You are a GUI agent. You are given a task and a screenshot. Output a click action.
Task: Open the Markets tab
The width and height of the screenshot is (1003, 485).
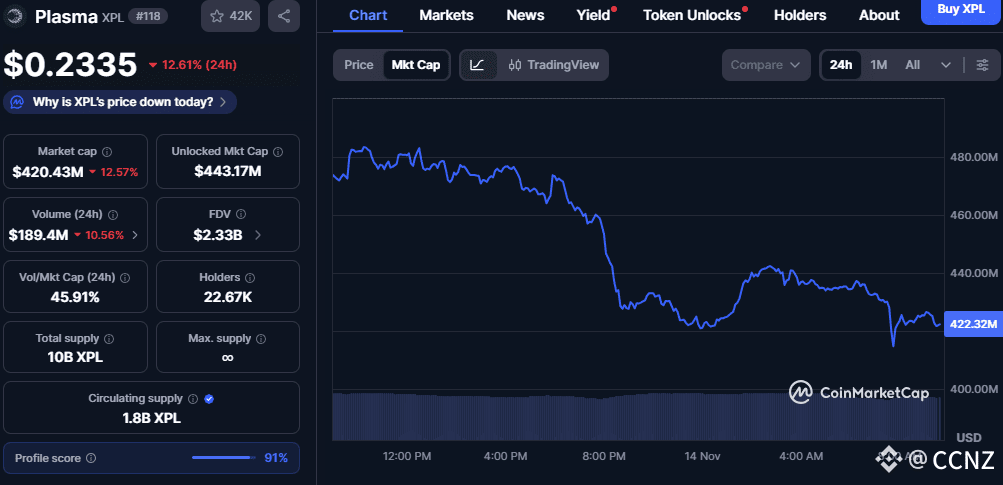click(446, 15)
